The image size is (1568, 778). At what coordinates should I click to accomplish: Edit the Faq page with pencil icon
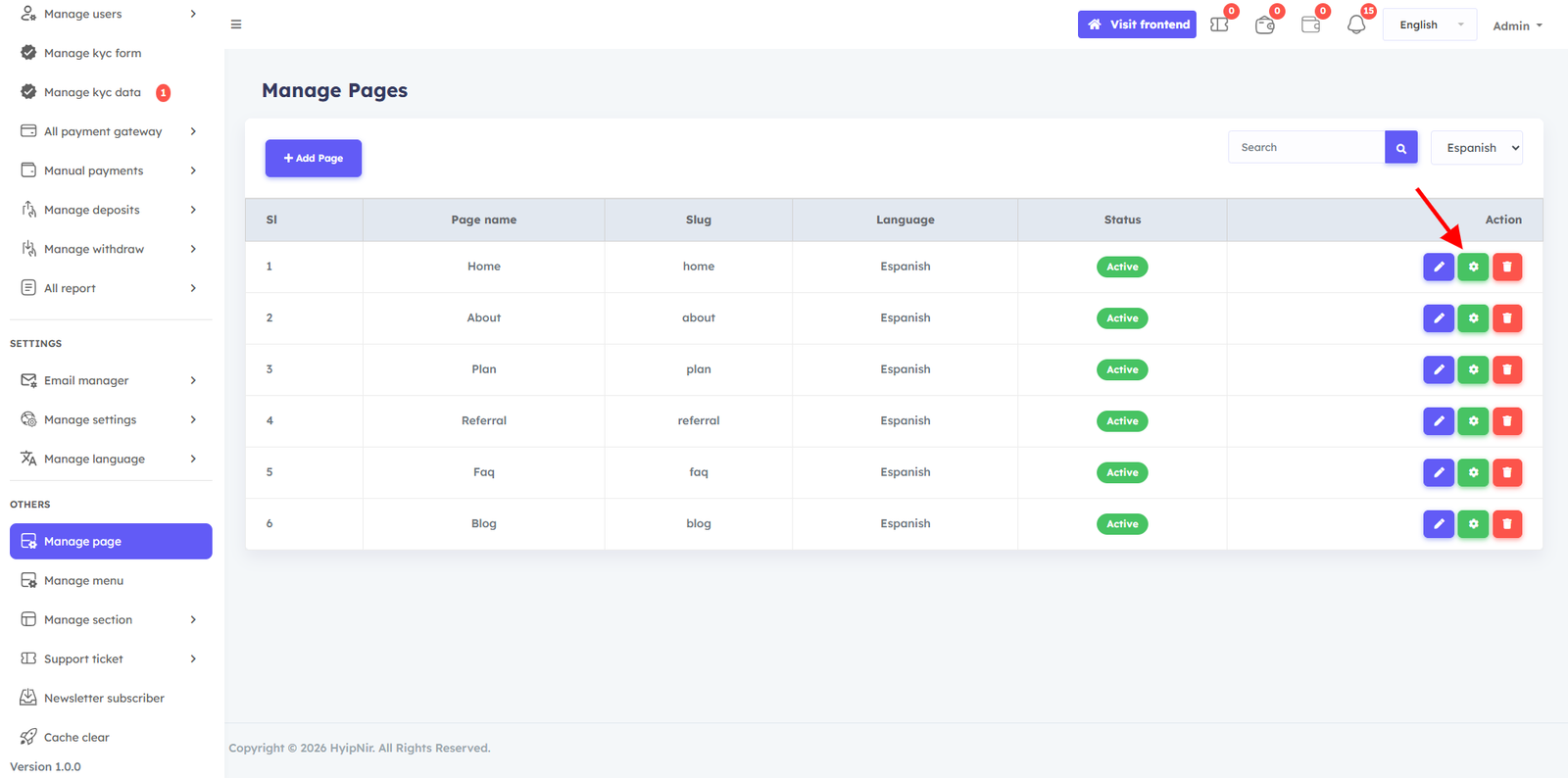[x=1438, y=472]
